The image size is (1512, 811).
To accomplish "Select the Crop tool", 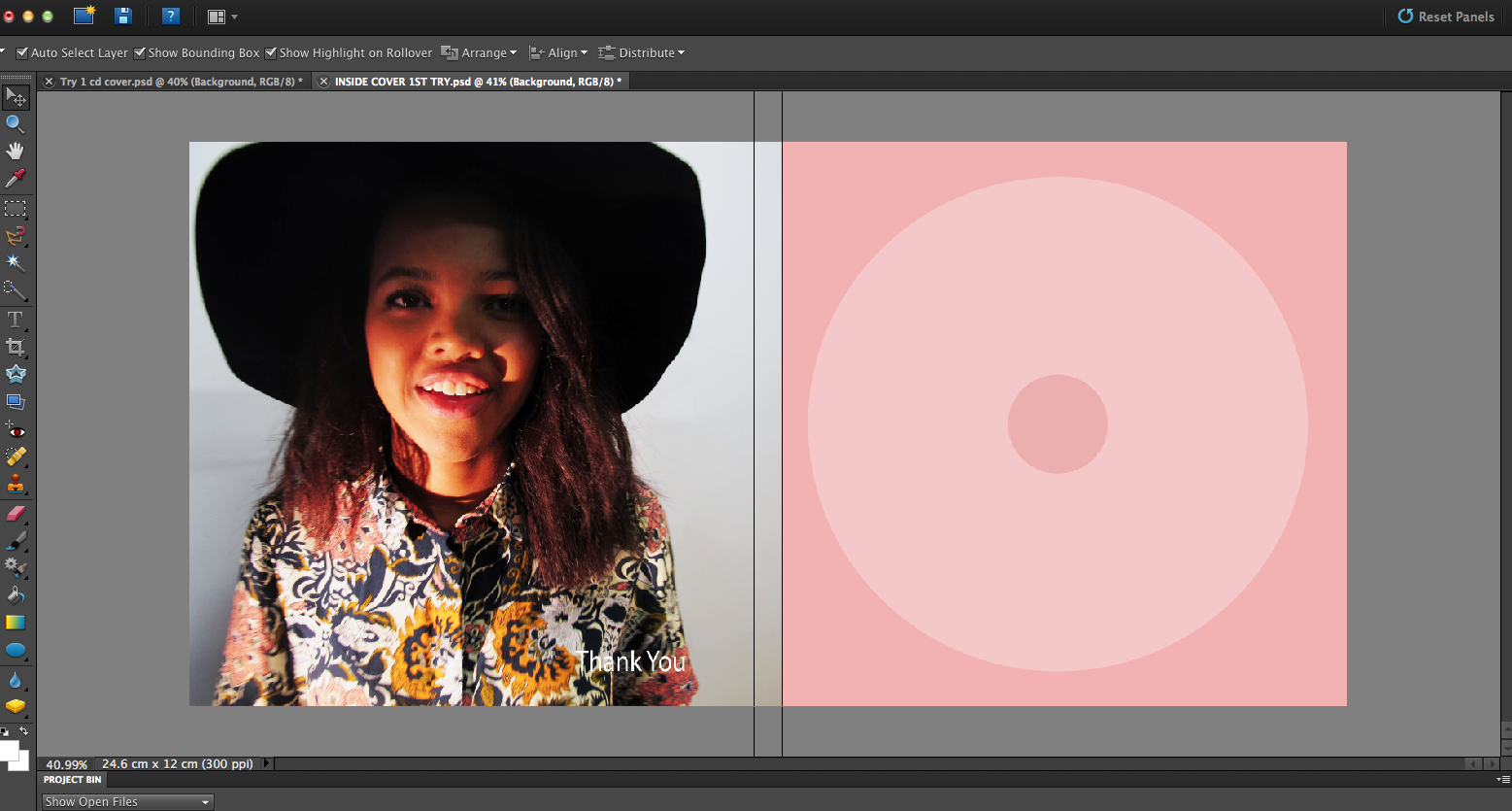I will 16,347.
